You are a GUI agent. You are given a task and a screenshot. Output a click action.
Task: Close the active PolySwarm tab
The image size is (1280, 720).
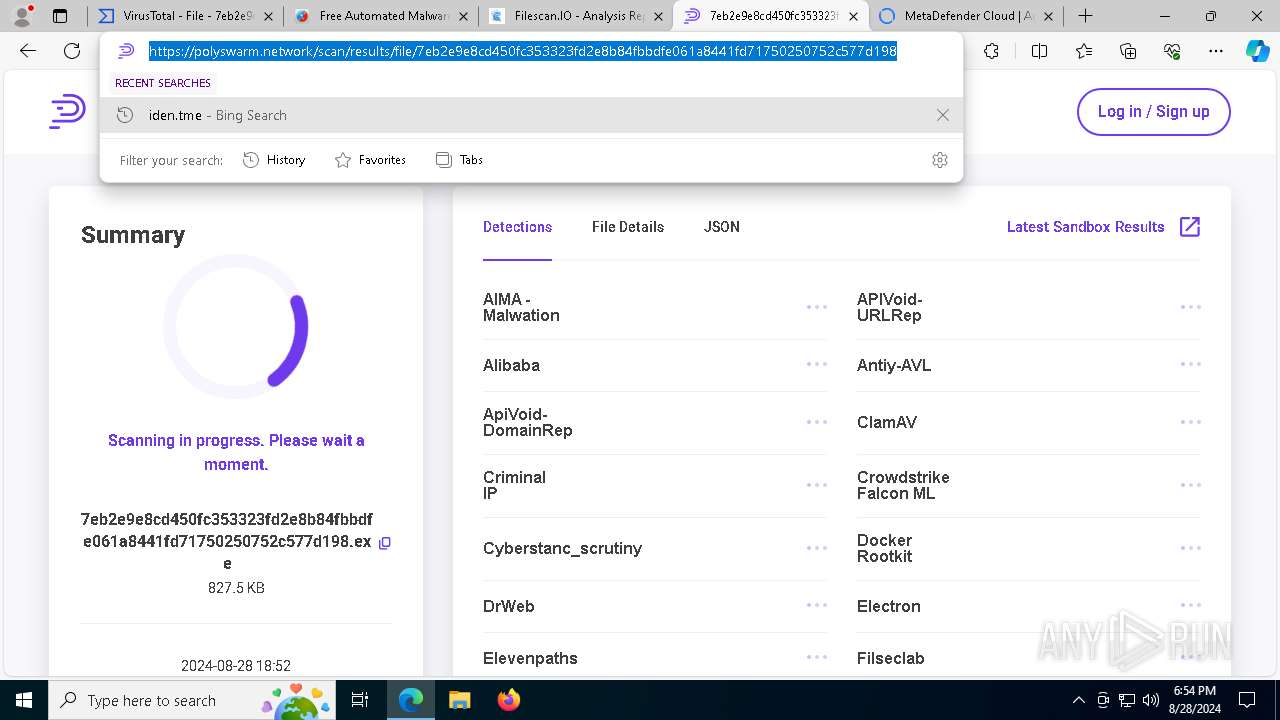coord(853,16)
